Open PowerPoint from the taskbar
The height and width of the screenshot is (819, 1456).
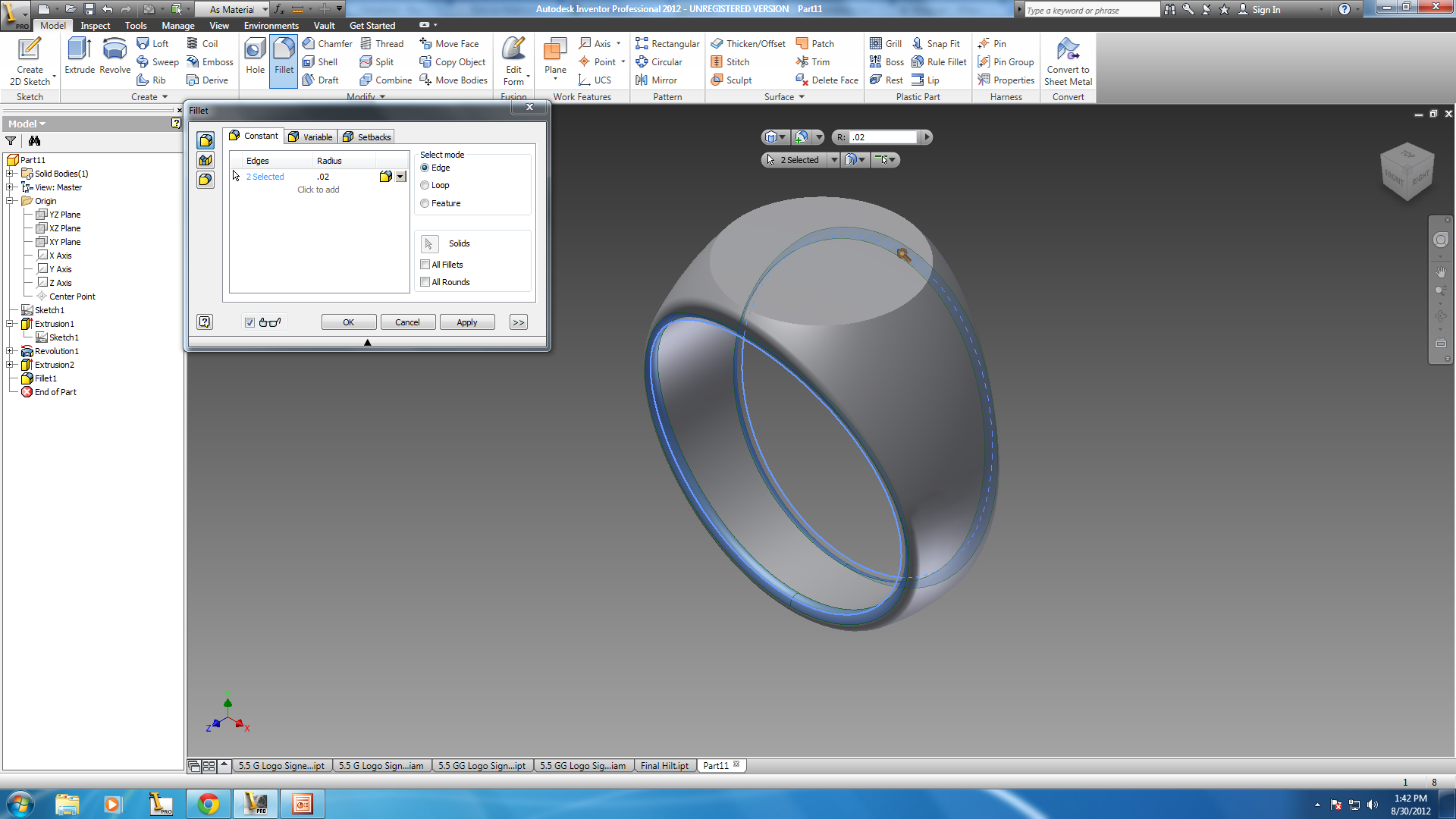(303, 804)
